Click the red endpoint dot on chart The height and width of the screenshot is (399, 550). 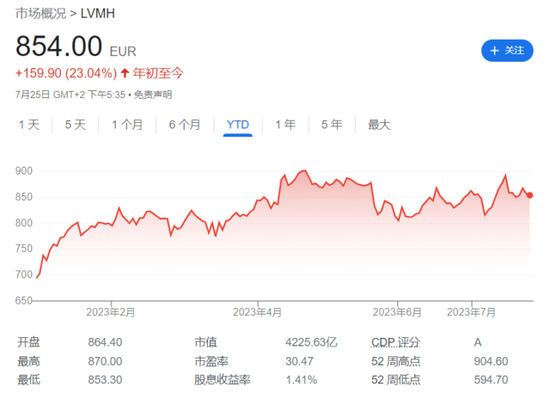pyautogui.click(x=530, y=195)
